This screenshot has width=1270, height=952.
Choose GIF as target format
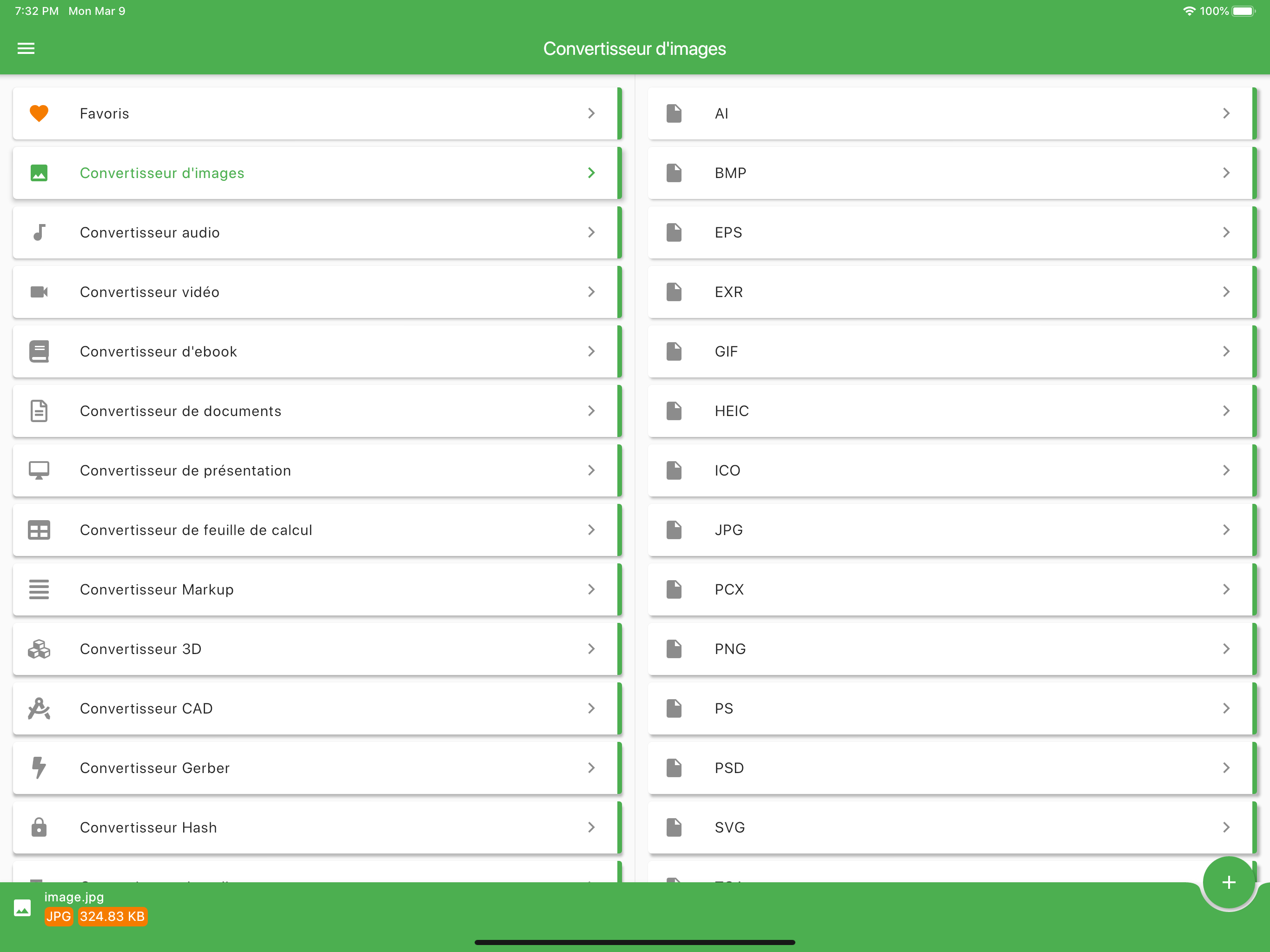point(726,351)
